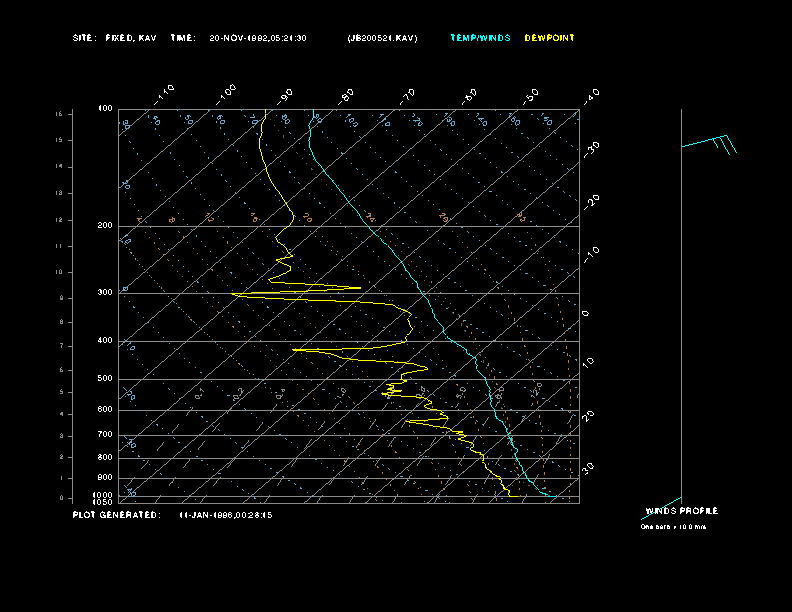The height and width of the screenshot is (612, 792).
Task: Click the wind barb scale note text
Action: (673, 526)
